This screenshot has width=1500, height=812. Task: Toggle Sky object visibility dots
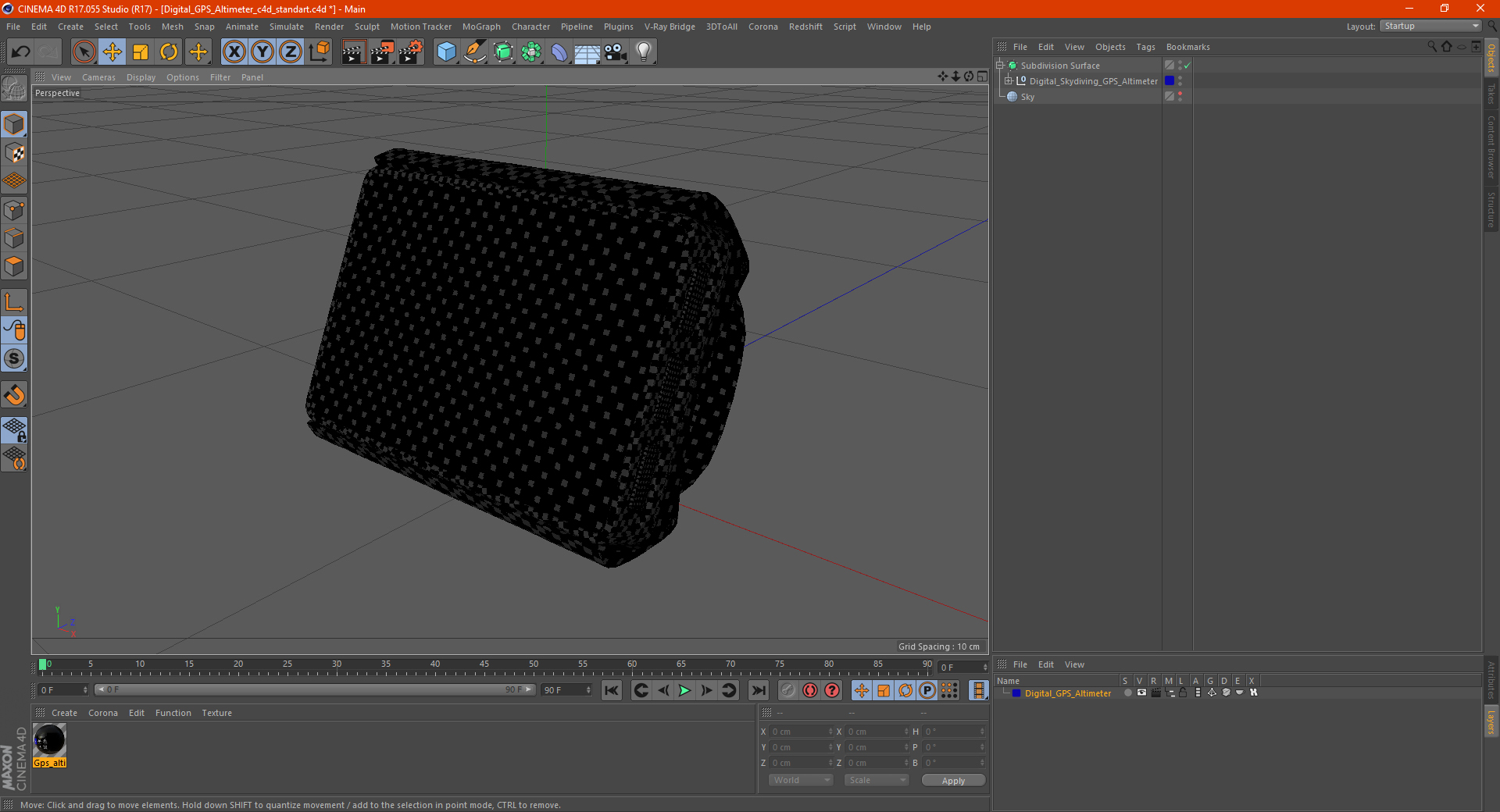click(1180, 96)
